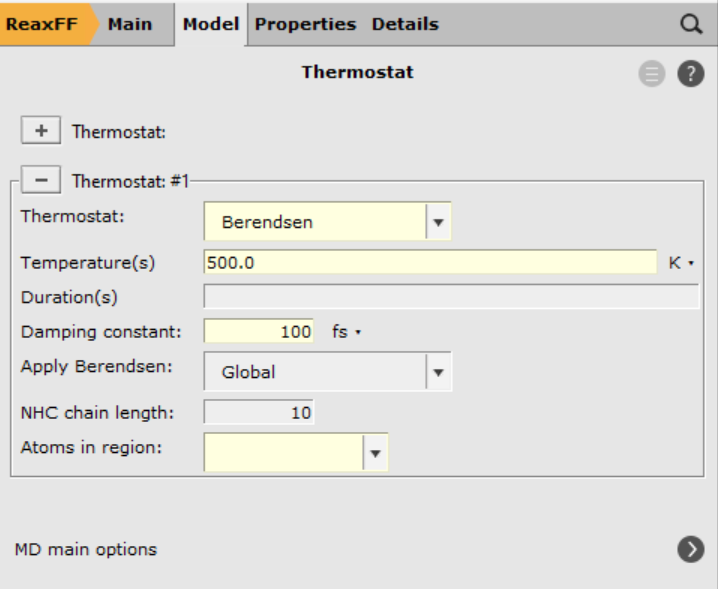Click the Thermostat: #1 group label
The height and width of the screenshot is (589, 718).
[131, 181]
